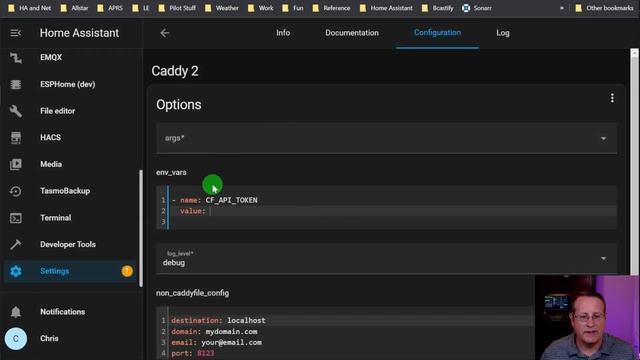This screenshot has width=640, height=360.
Task: Click the sidebar vertical scrollbar
Action: click(x=141, y=229)
